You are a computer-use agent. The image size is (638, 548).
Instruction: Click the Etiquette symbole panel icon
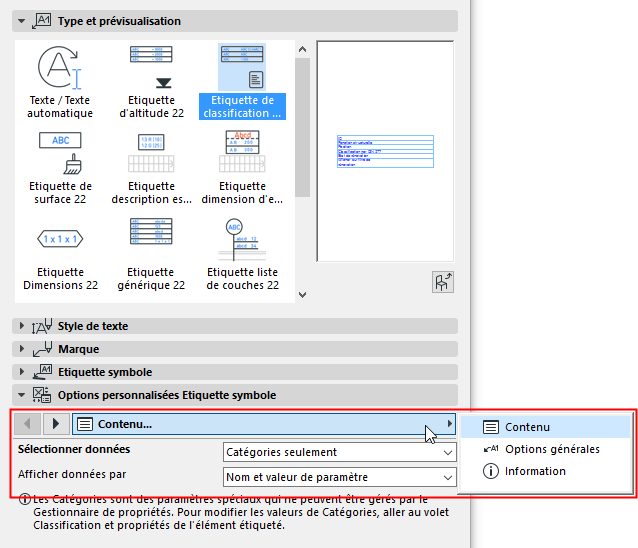pos(42,372)
